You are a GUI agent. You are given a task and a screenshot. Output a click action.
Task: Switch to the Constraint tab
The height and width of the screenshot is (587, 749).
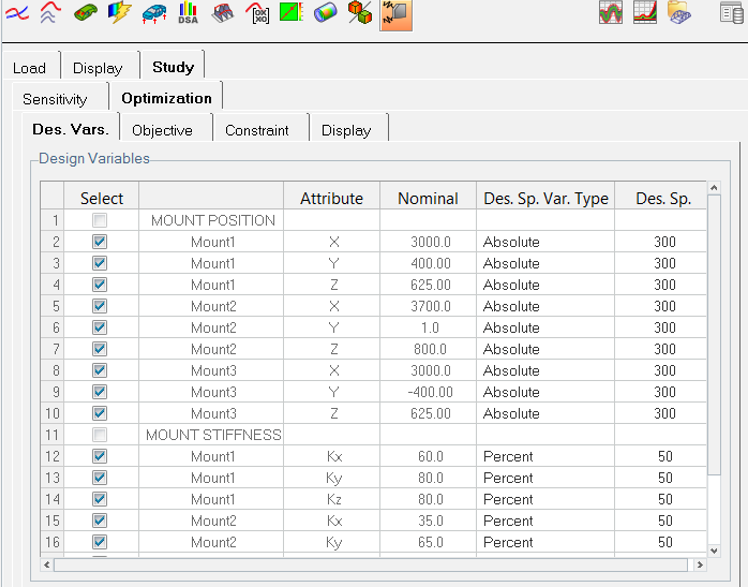point(257,130)
